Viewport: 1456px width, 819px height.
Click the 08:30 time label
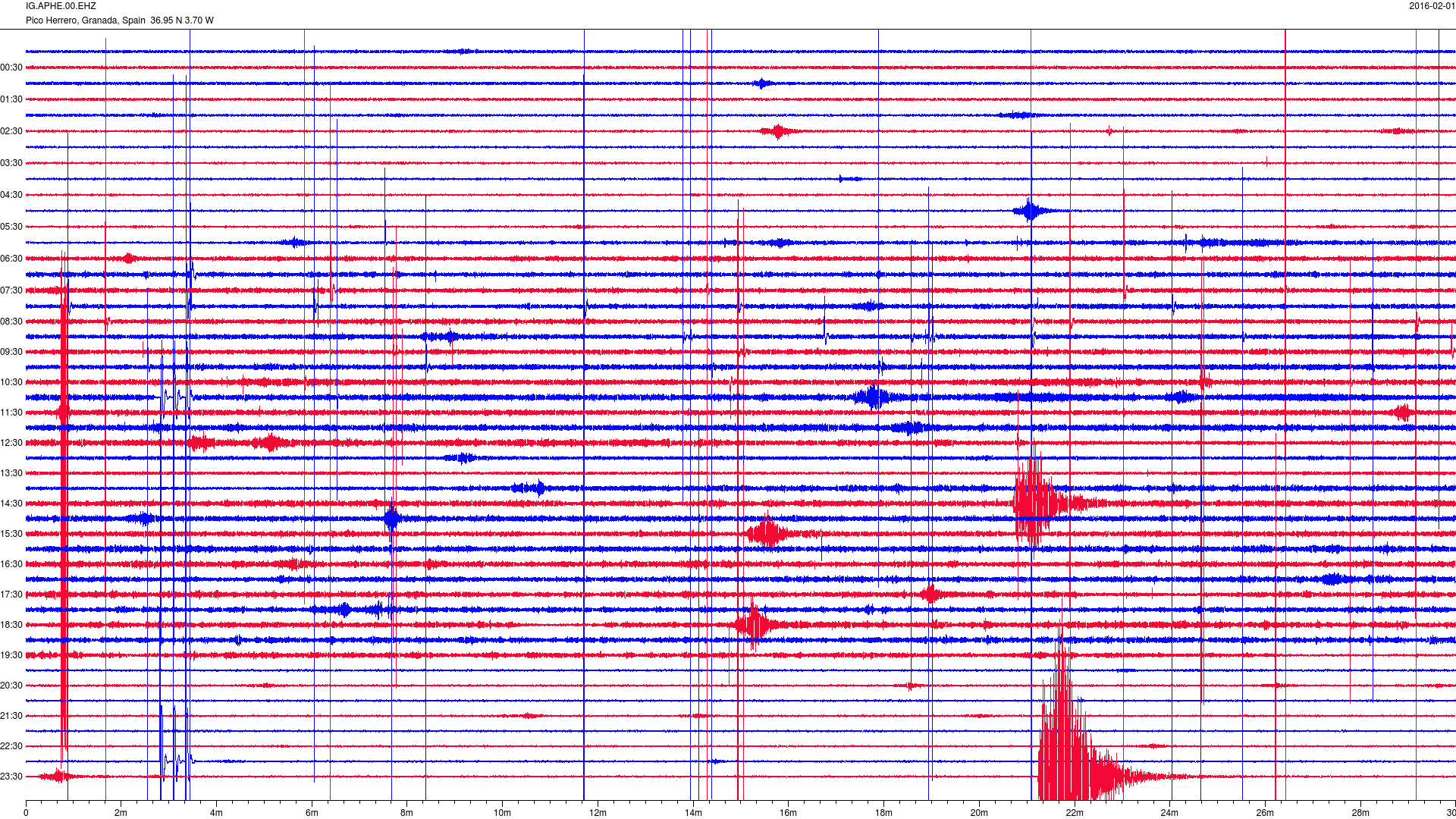(11, 322)
